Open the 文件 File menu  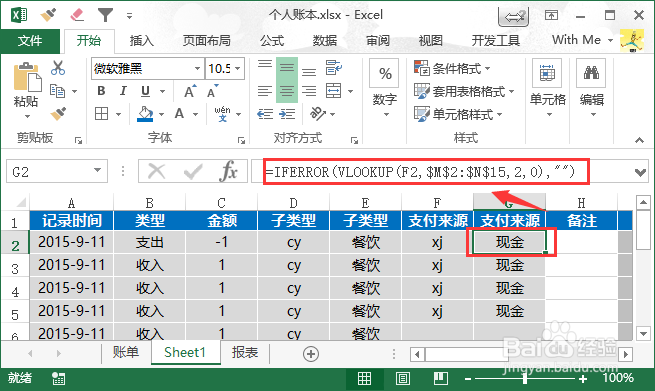point(30,41)
